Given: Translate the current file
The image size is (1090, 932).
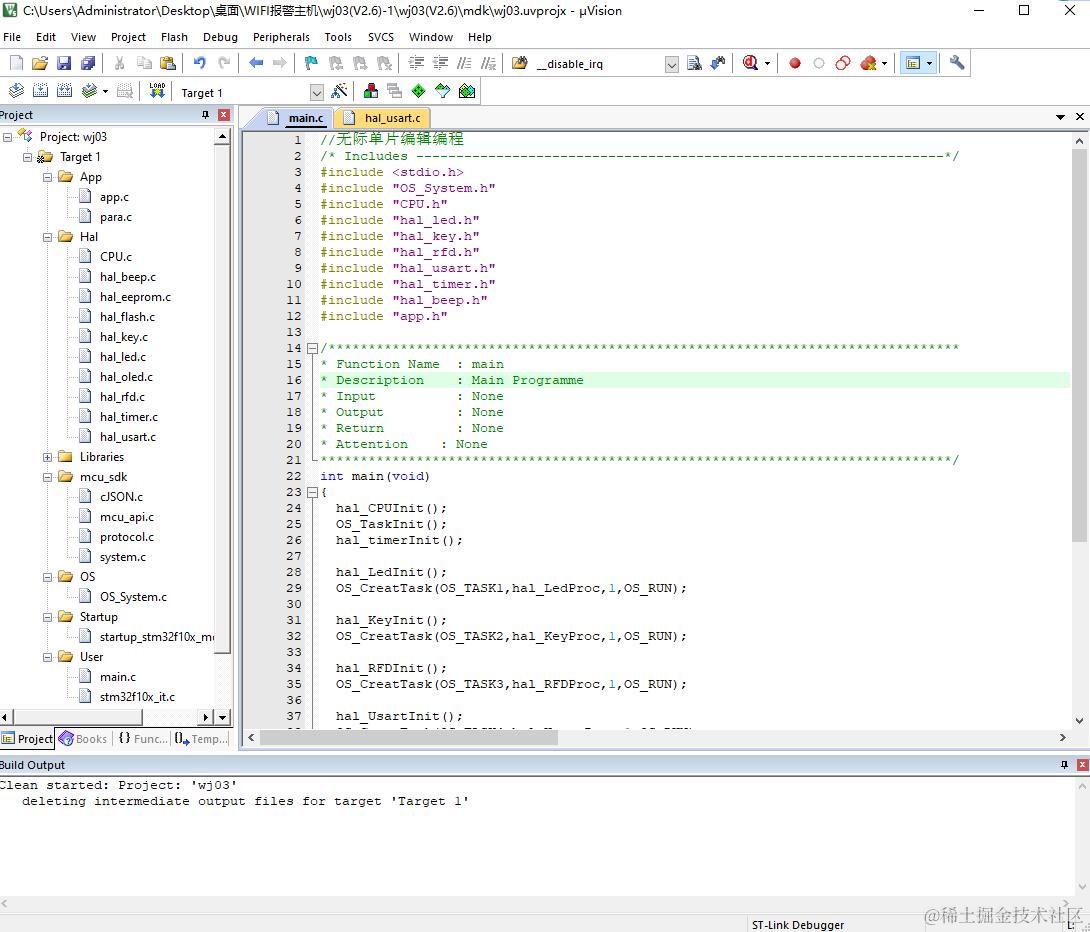Looking at the screenshot, I should 16,90.
